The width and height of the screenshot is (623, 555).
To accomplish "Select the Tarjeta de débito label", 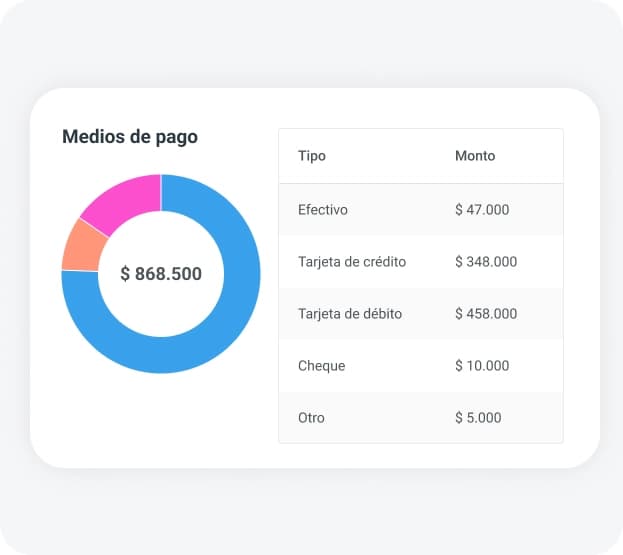I will click(350, 314).
